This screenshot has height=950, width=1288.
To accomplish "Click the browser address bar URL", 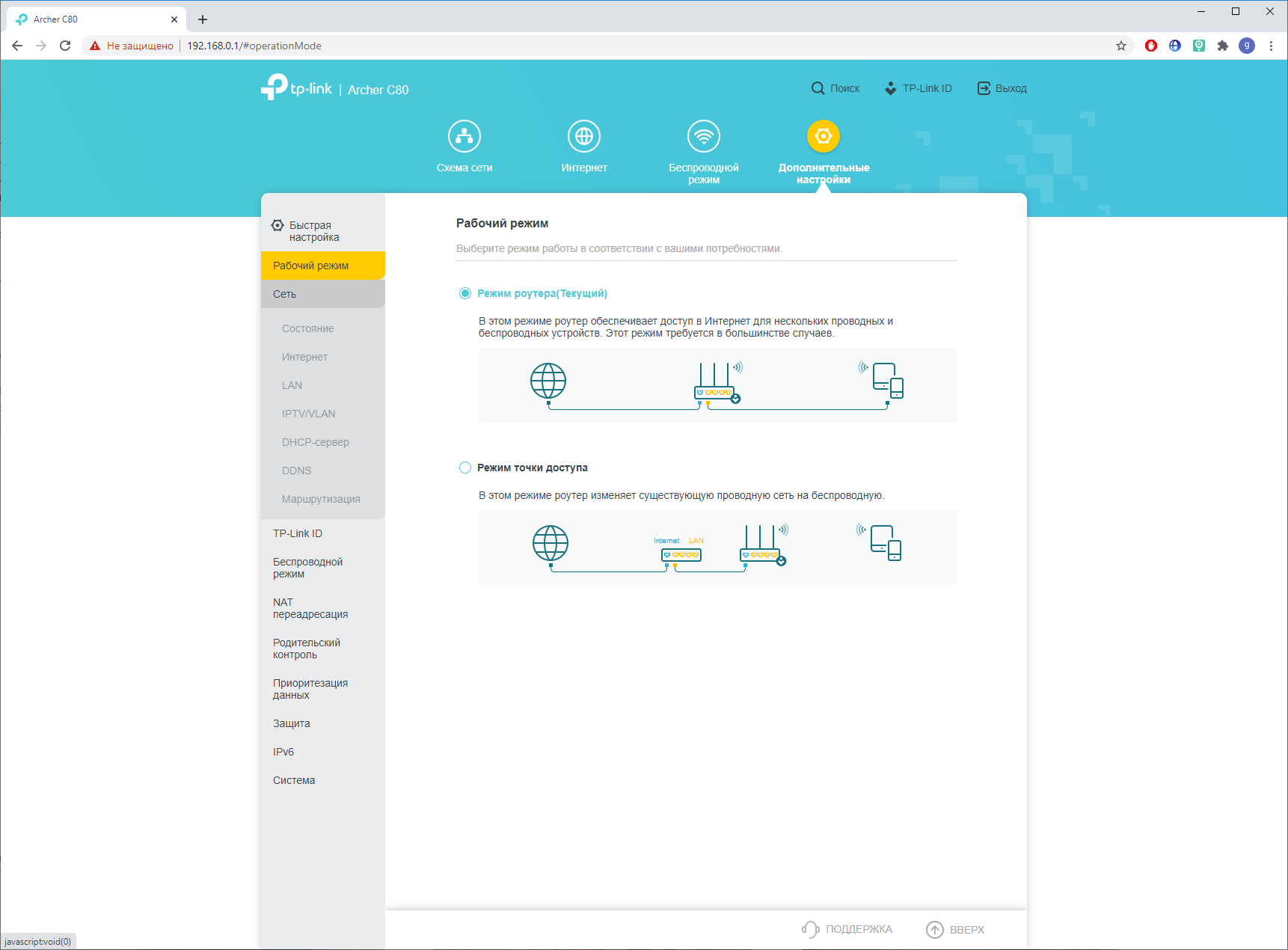I will (254, 46).
